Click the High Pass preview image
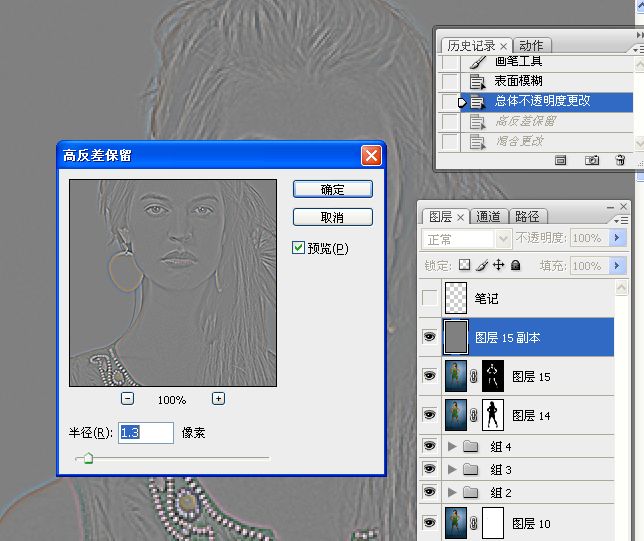This screenshot has height=541, width=644. click(x=173, y=283)
